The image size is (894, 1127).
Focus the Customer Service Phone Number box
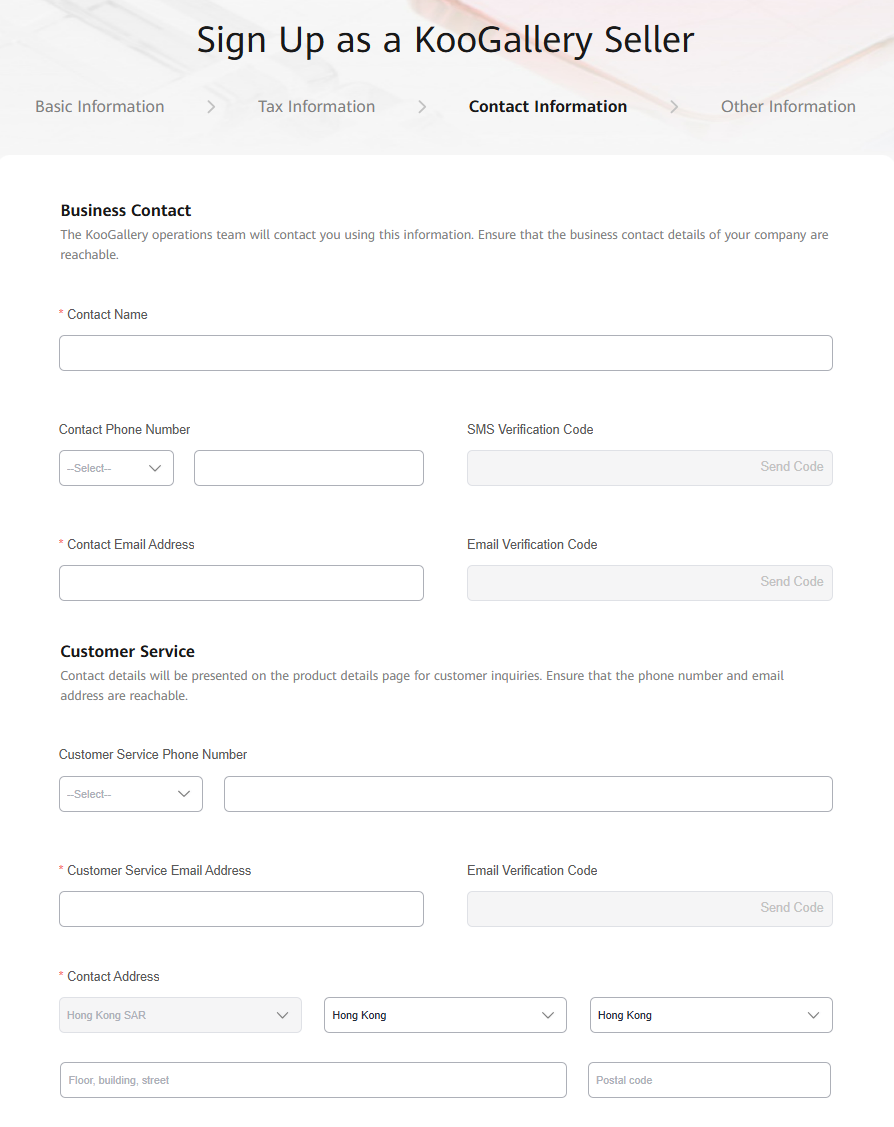(528, 794)
